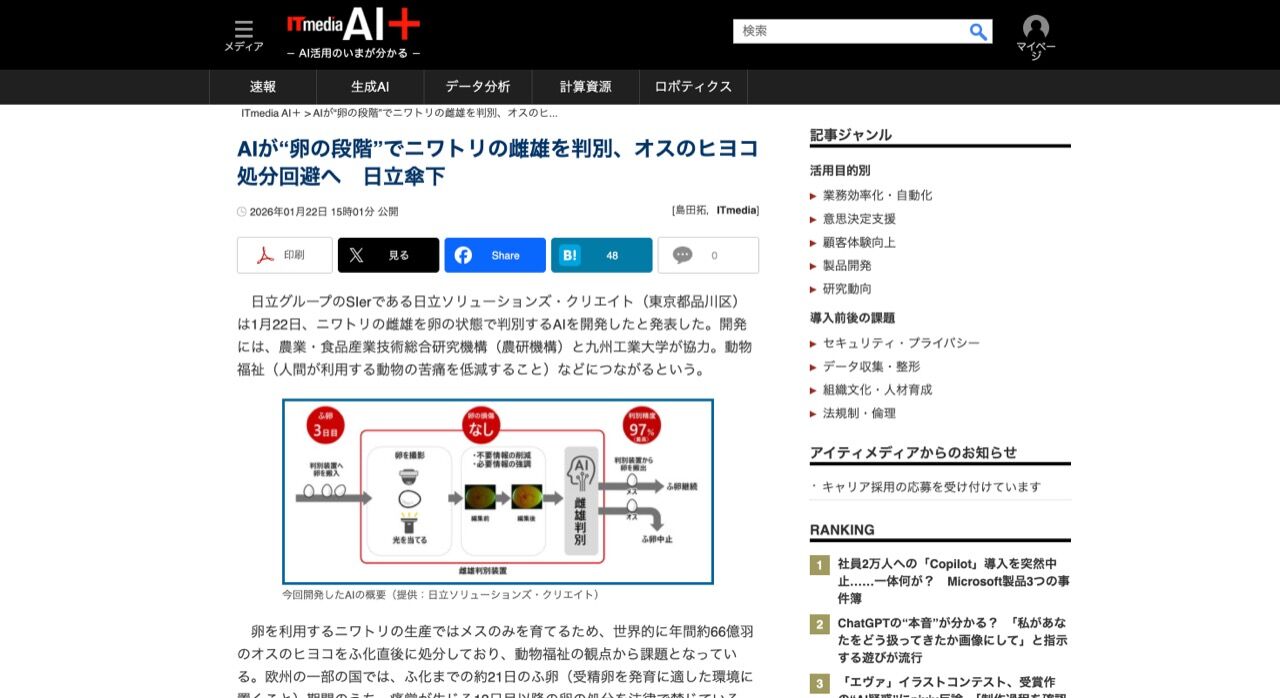Switch to the 計算資源 tab
1280x698 pixels.
[x=586, y=87]
